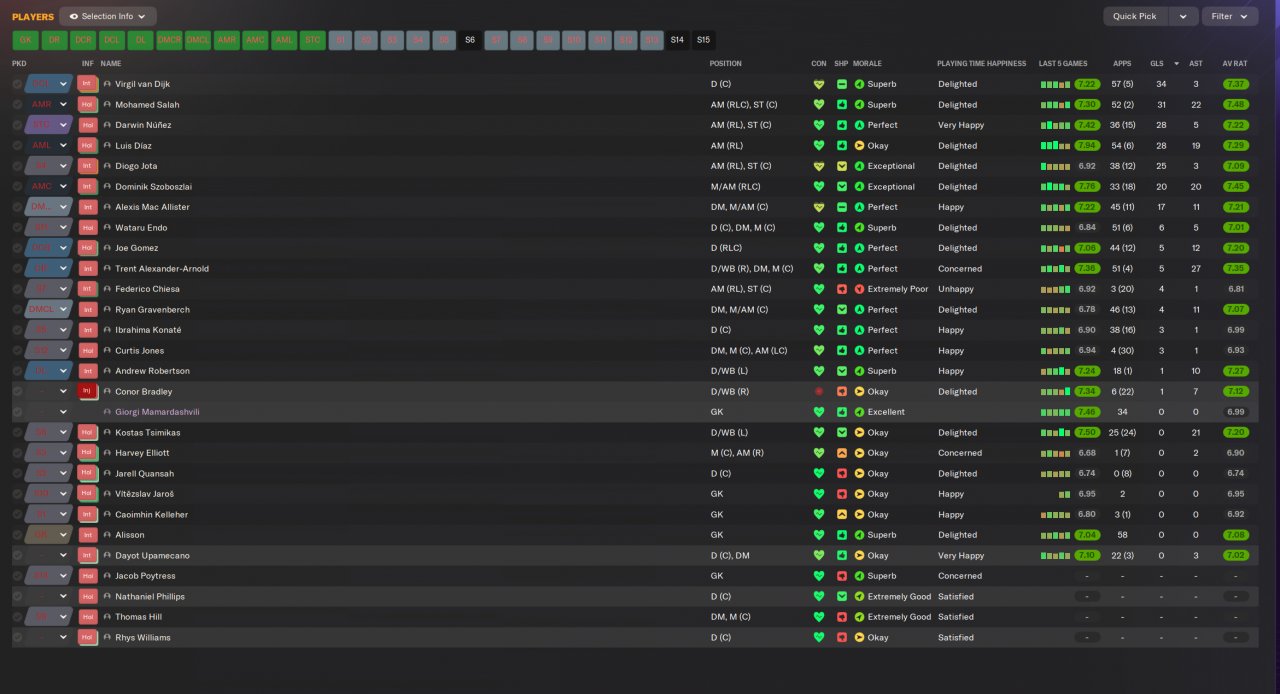Open the position dropdown for Ryan Gravenberch

63,309
